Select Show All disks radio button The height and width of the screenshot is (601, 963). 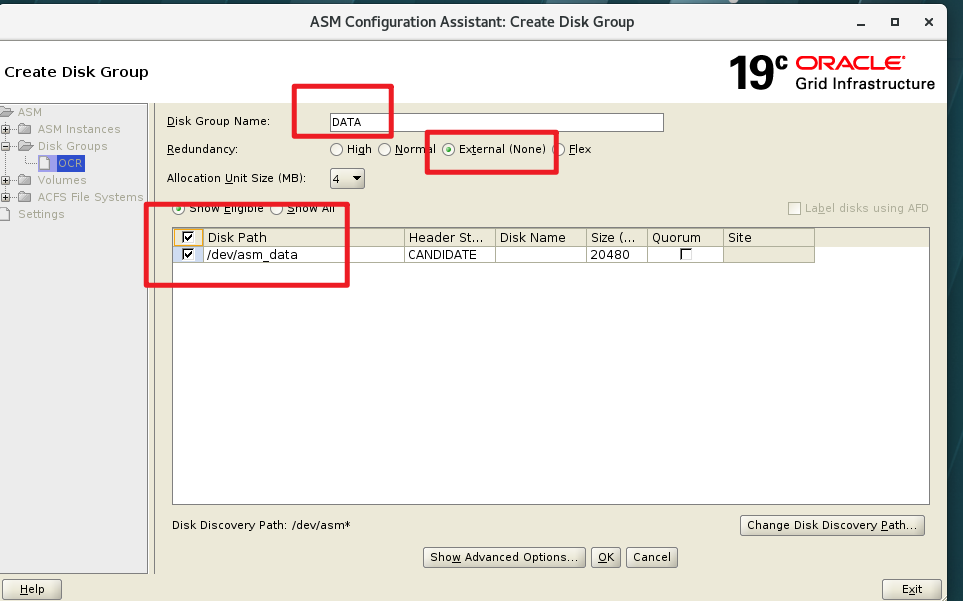click(276, 209)
